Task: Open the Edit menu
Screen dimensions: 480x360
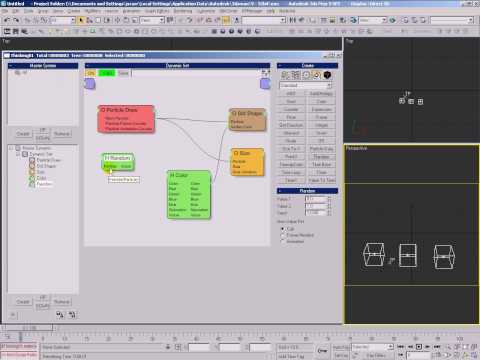Action: click(16, 11)
